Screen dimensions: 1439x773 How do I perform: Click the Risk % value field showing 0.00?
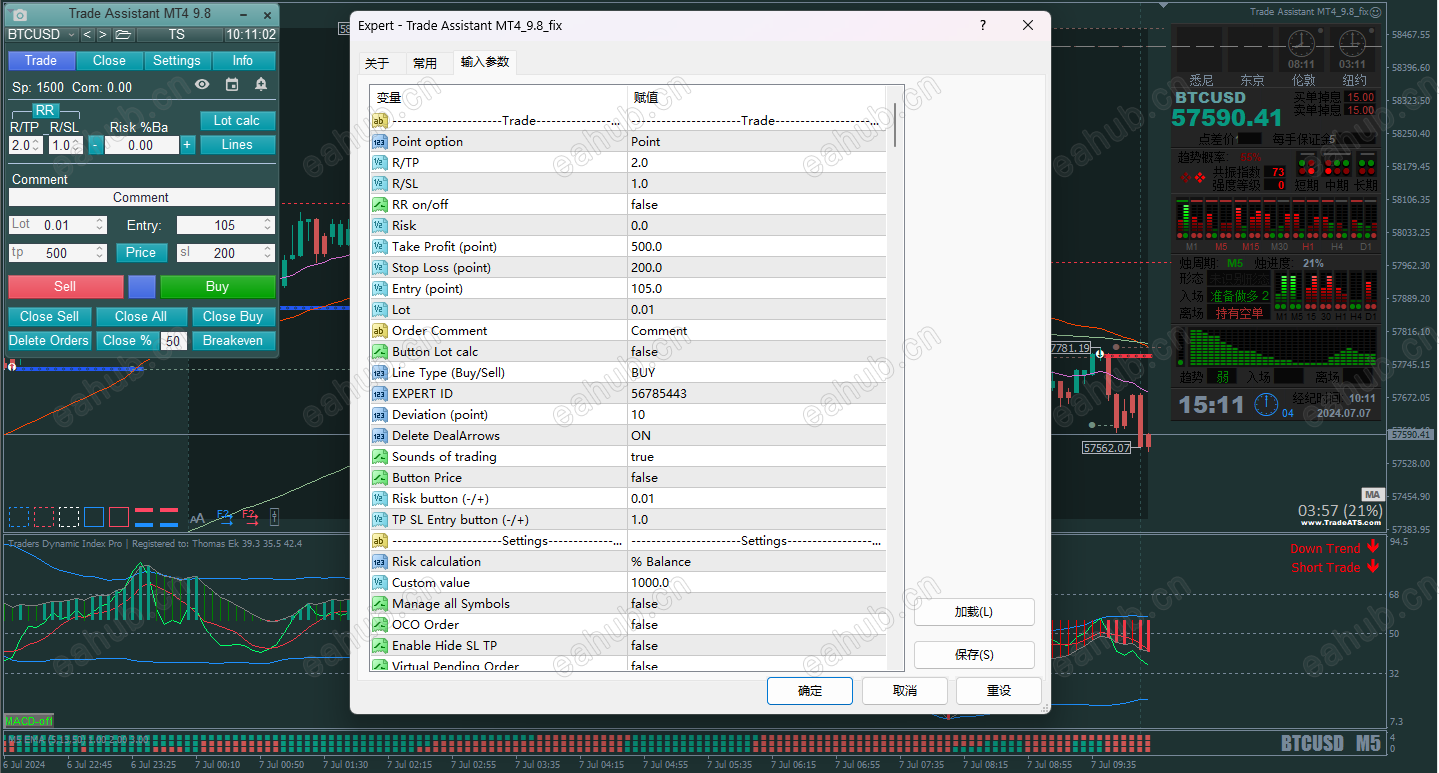tap(141, 145)
